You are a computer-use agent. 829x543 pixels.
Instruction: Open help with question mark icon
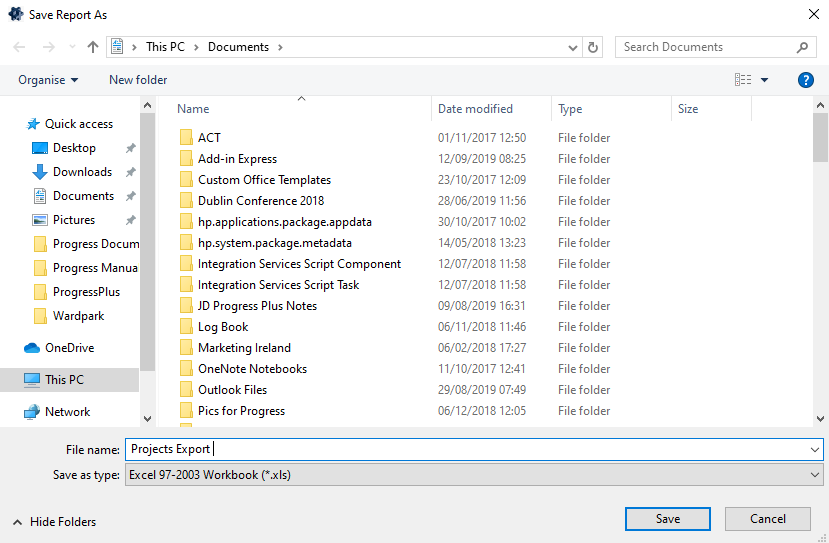point(805,80)
